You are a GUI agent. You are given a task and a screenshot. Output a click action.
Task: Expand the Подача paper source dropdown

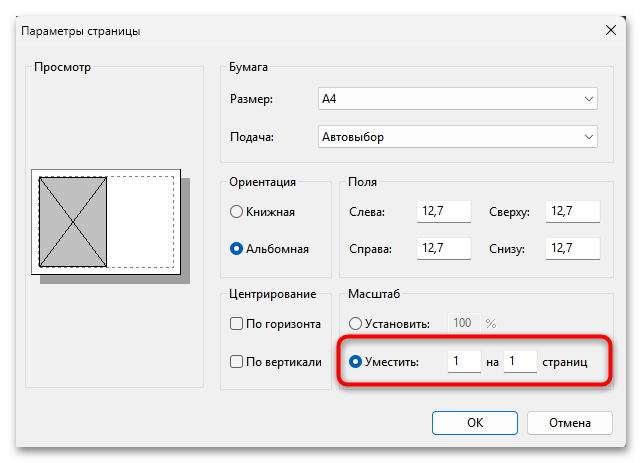(587, 137)
